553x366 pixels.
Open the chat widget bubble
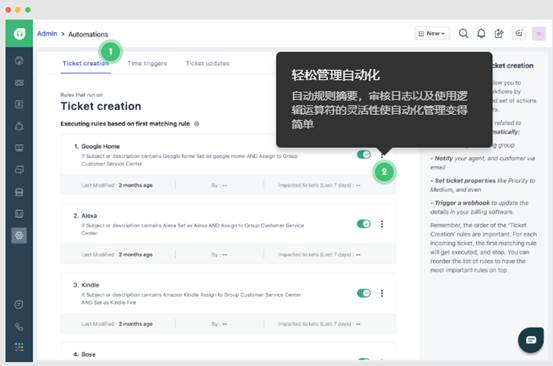(531, 340)
